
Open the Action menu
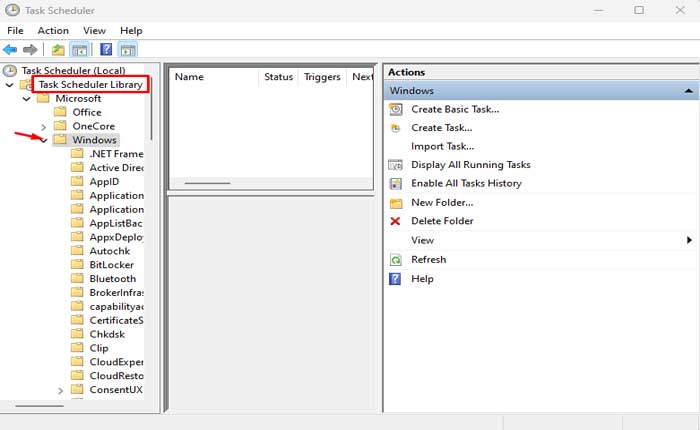tap(53, 30)
